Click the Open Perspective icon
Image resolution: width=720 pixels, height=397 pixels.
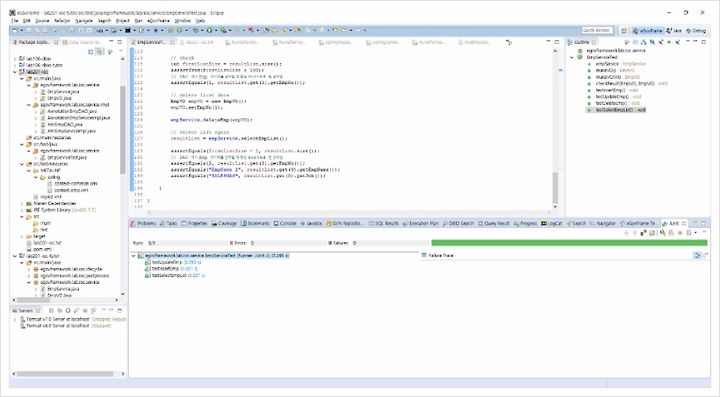click(x=624, y=31)
